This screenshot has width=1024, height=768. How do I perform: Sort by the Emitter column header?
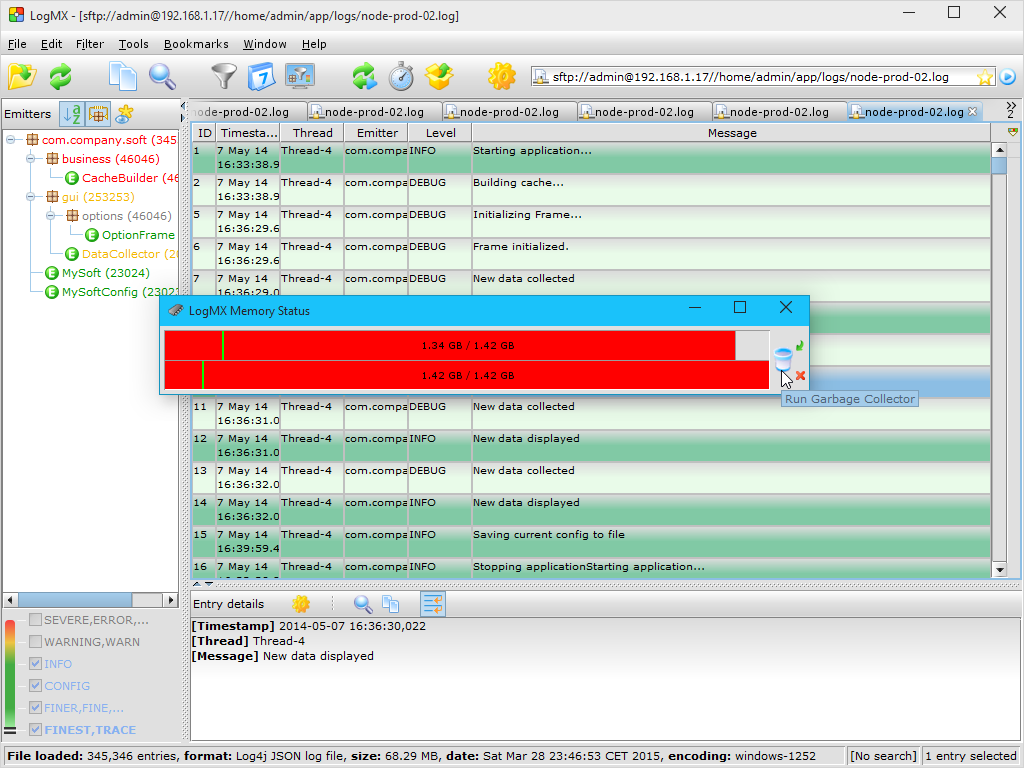377,133
